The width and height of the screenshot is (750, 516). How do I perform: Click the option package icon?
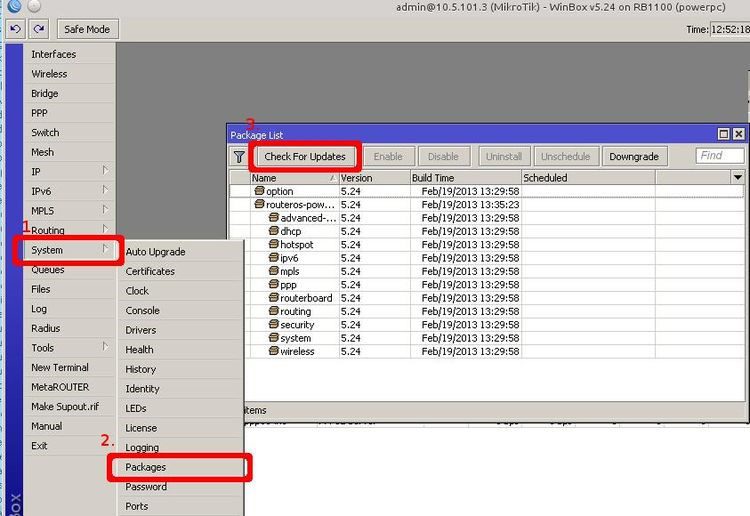point(259,191)
